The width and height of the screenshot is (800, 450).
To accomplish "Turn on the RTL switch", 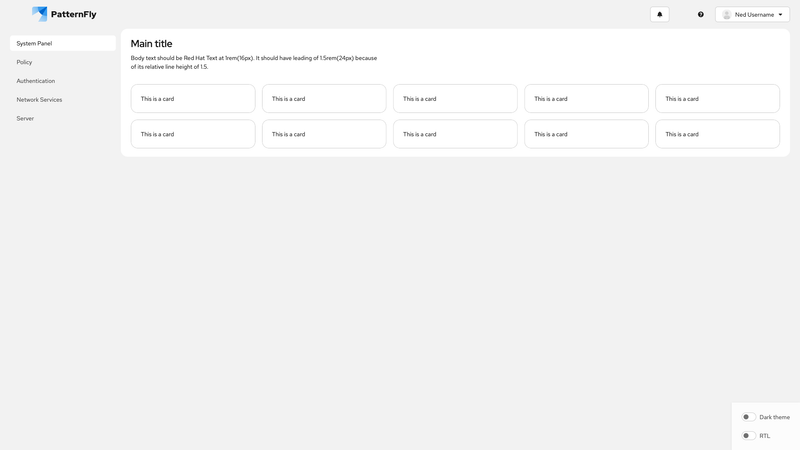I will click(747, 436).
